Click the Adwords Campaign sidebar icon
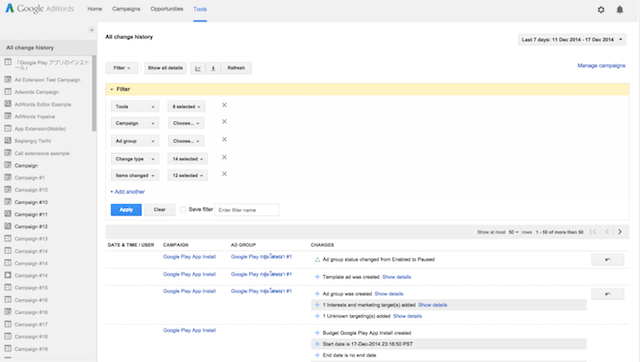Viewport: 640px width, 362px height. 8,92
